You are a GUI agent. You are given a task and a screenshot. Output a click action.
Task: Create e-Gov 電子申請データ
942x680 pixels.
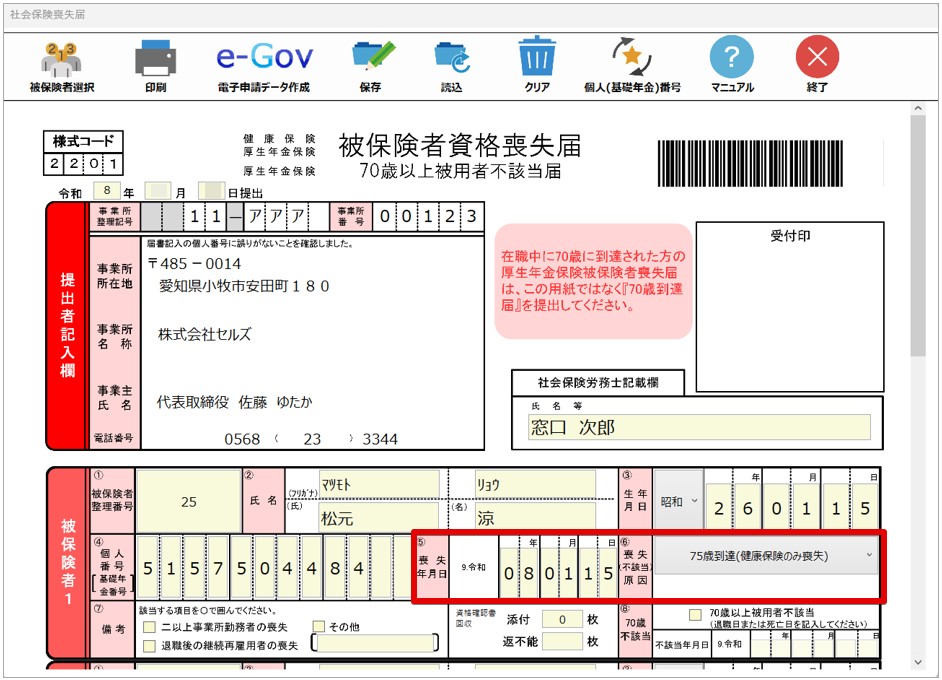coord(264,66)
